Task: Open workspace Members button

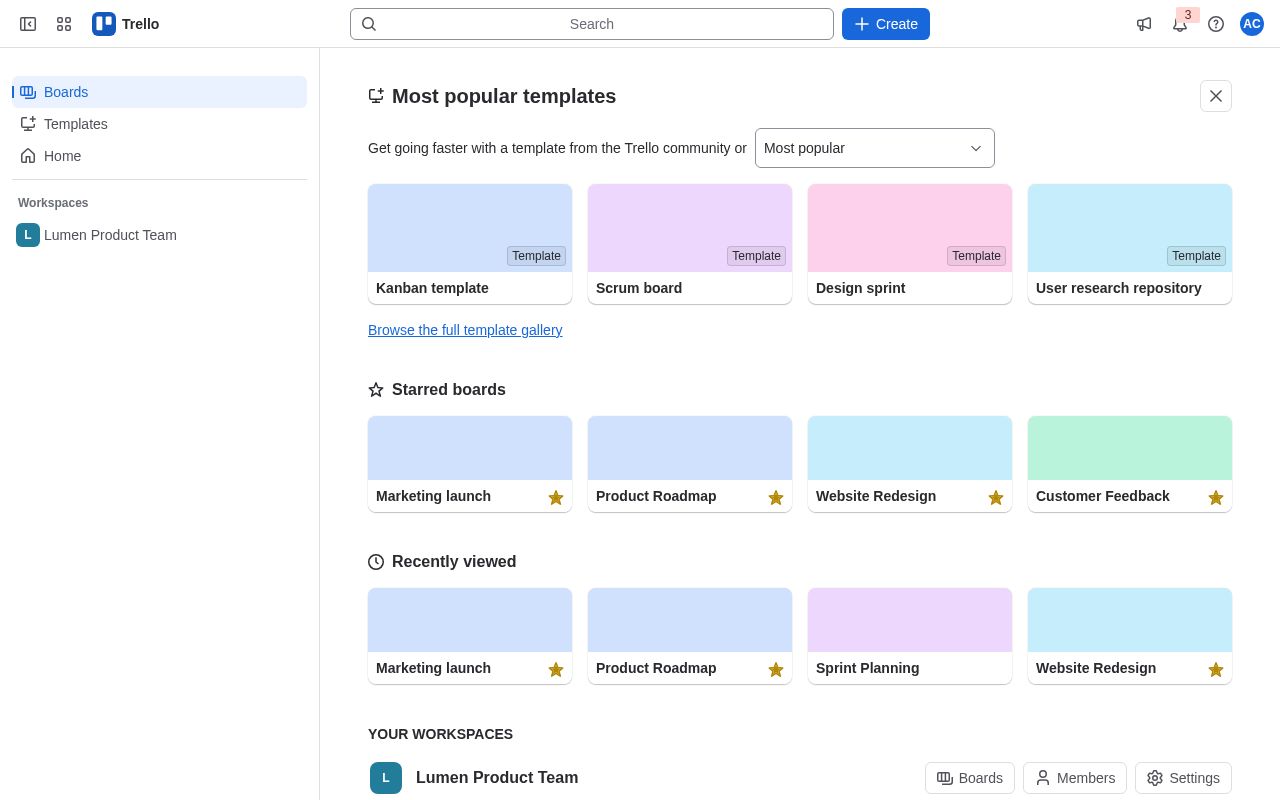Action: [x=1075, y=778]
